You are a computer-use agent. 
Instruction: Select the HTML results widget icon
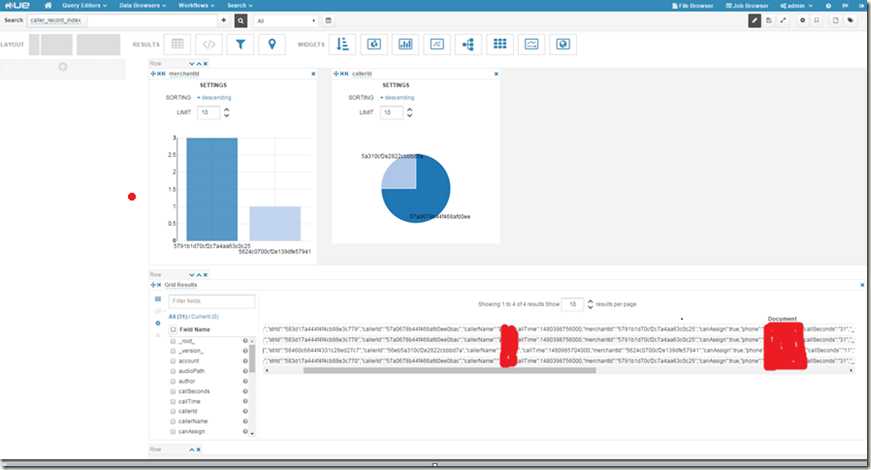tap(209, 44)
